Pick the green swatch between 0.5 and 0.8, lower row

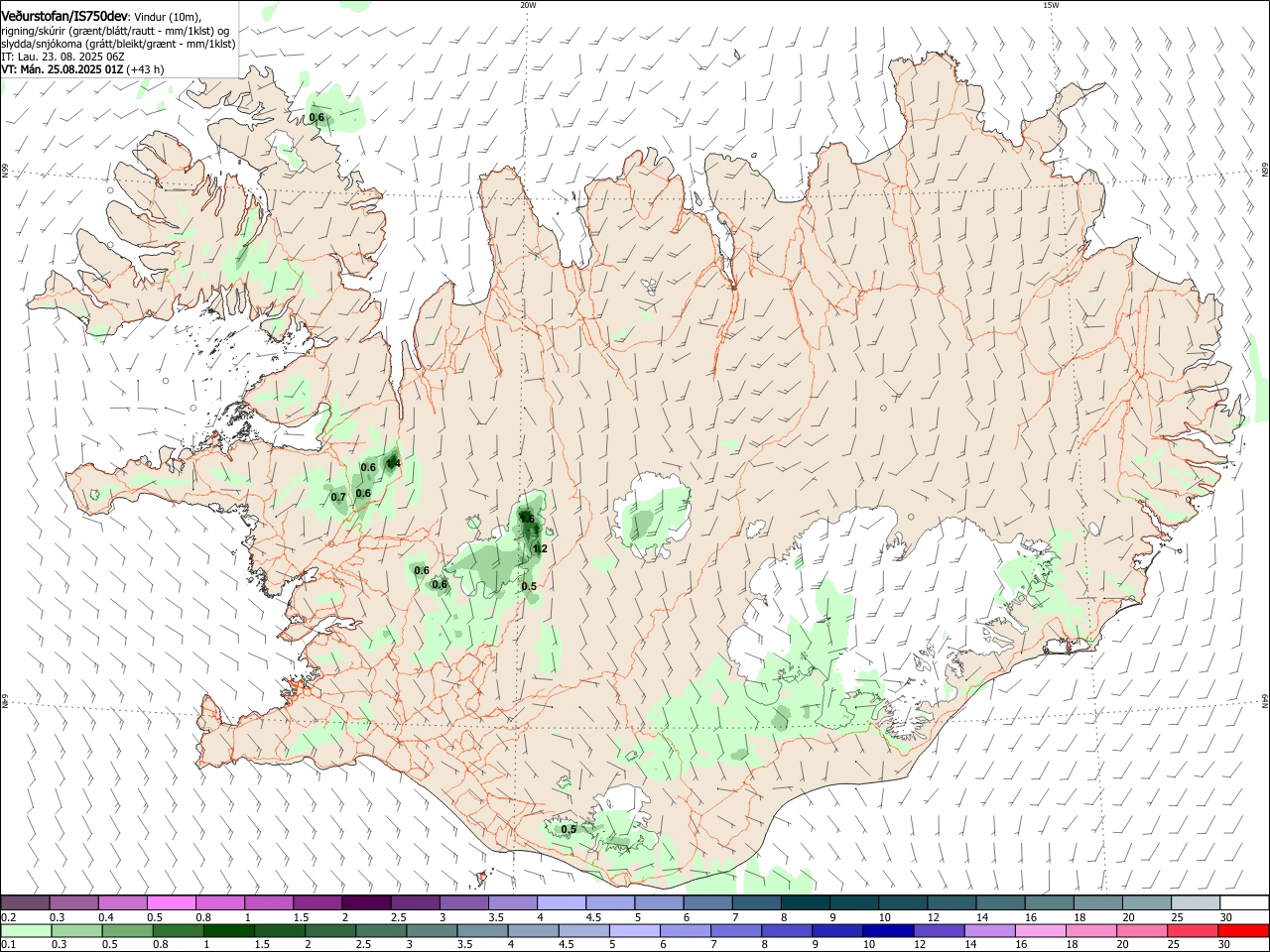click(127, 930)
